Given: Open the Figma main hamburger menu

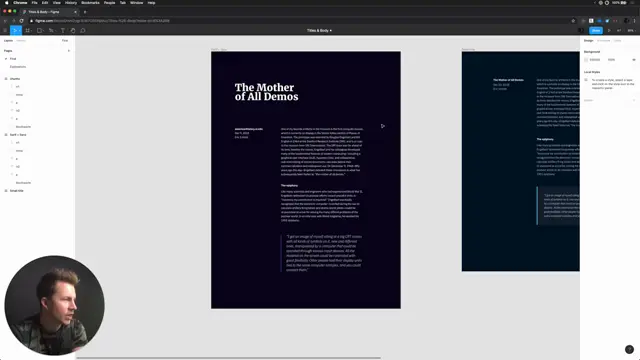Looking at the screenshot, I should (x=5, y=30).
